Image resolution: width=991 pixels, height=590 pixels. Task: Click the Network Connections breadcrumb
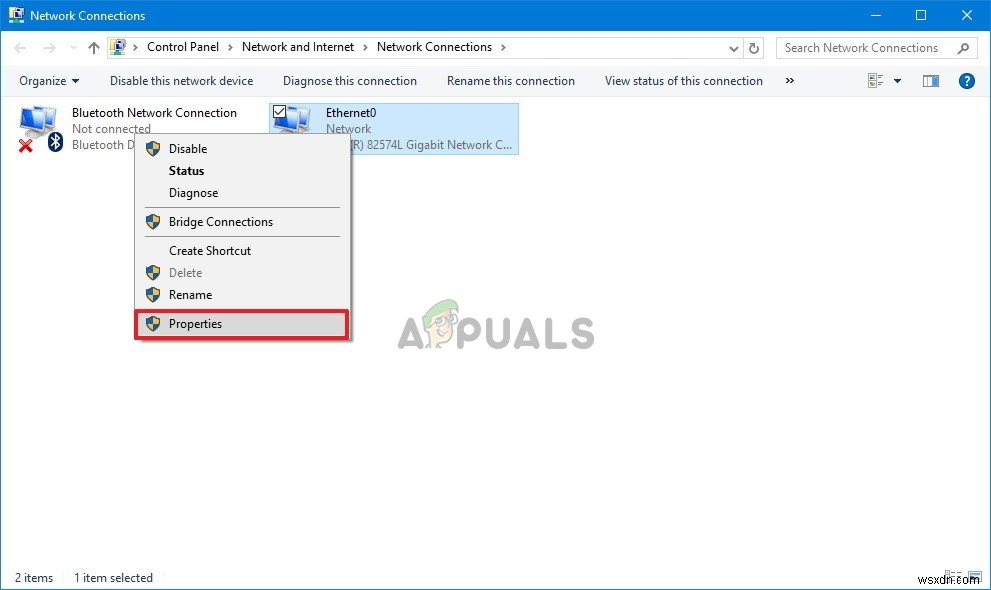[434, 47]
